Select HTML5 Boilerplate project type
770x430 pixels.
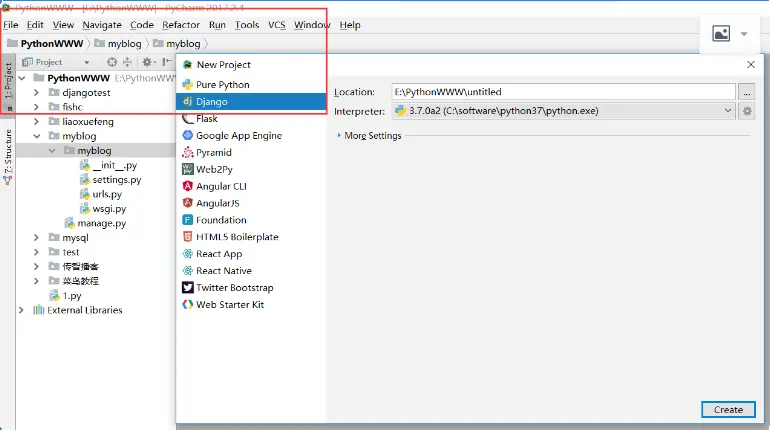pos(250,237)
